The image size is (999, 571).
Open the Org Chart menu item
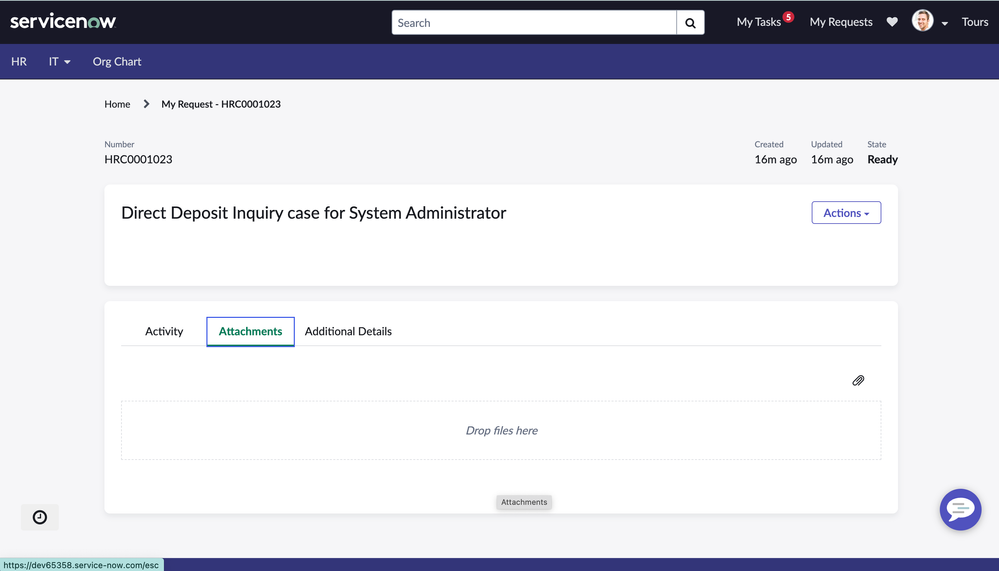click(x=117, y=62)
